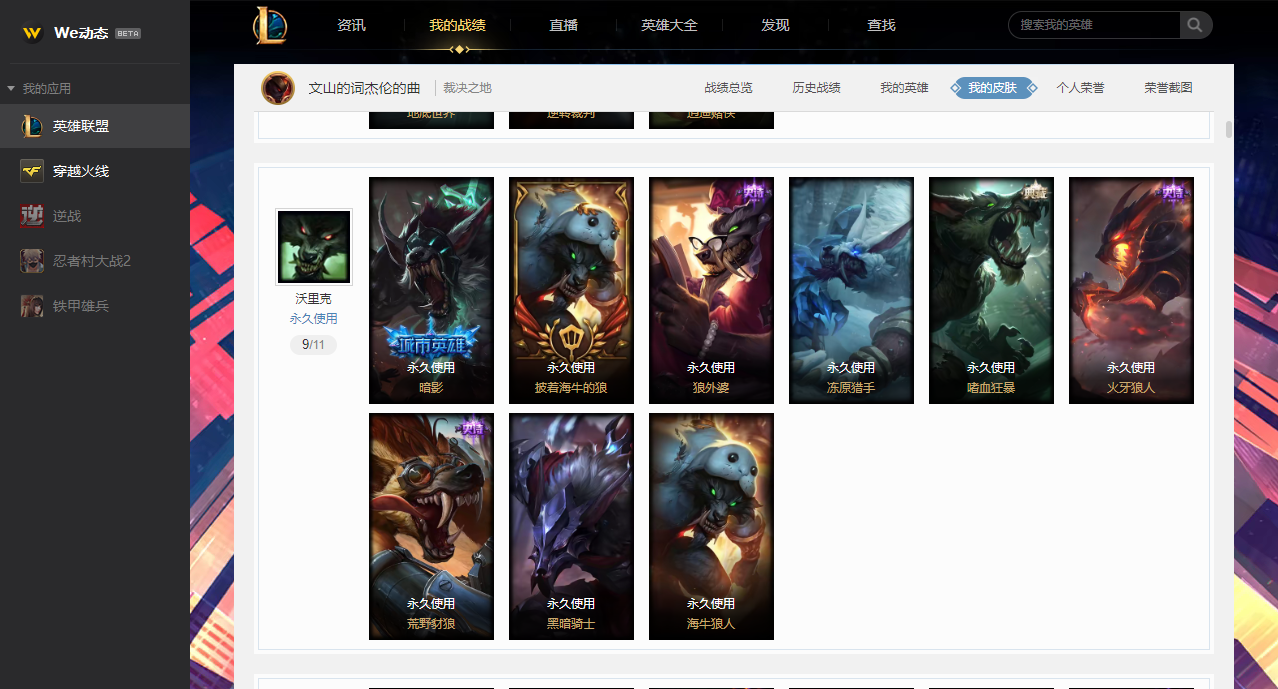Open 英雄联盟 sidebar app icon
Viewport: 1278px width, 689px height.
point(32,126)
